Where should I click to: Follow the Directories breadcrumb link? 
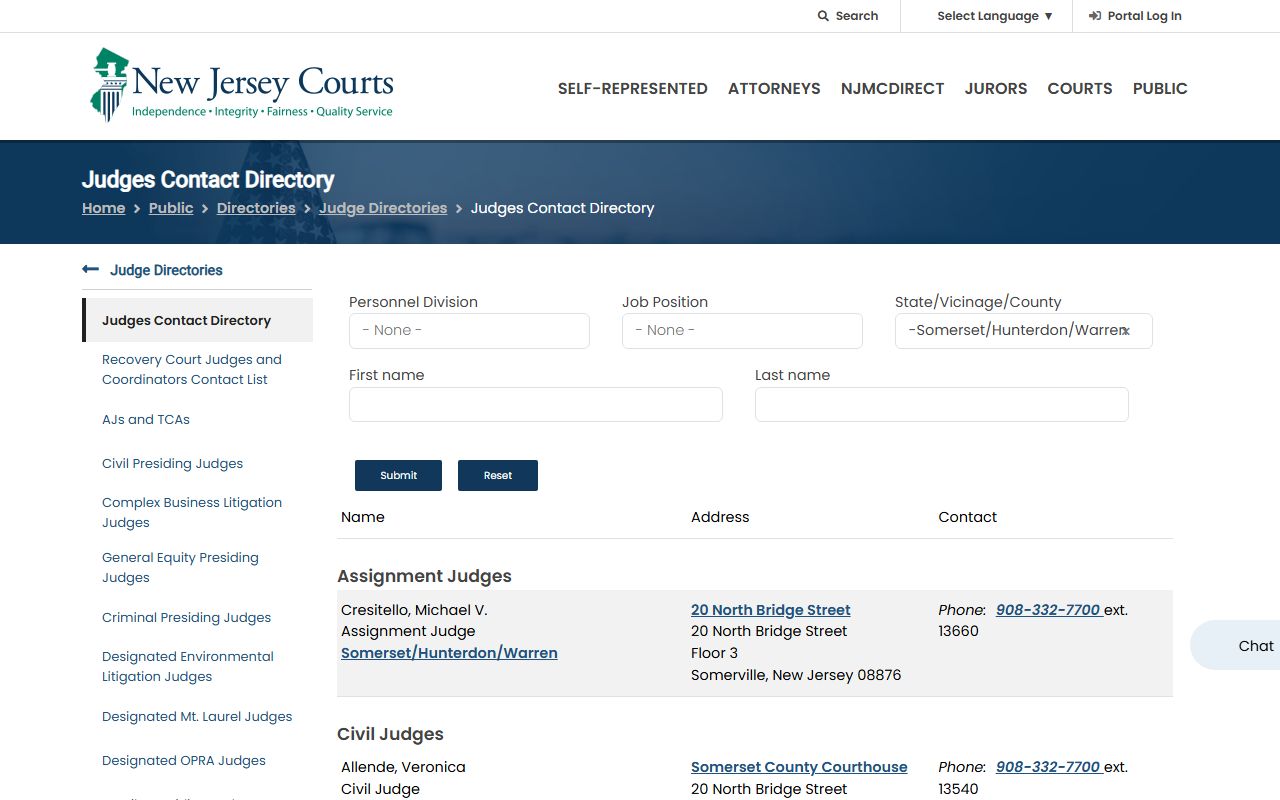tap(256, 208)
